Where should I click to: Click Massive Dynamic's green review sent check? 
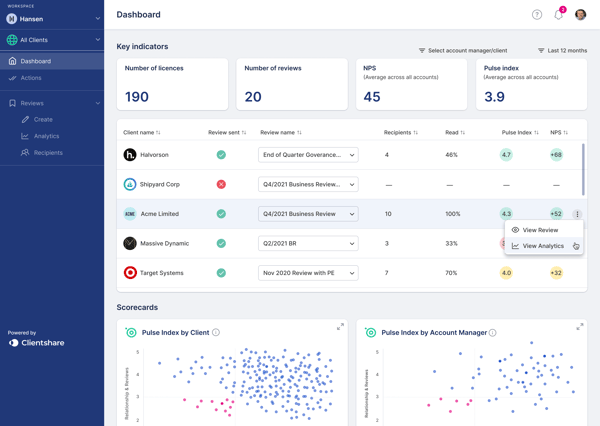tap(221, 243)
